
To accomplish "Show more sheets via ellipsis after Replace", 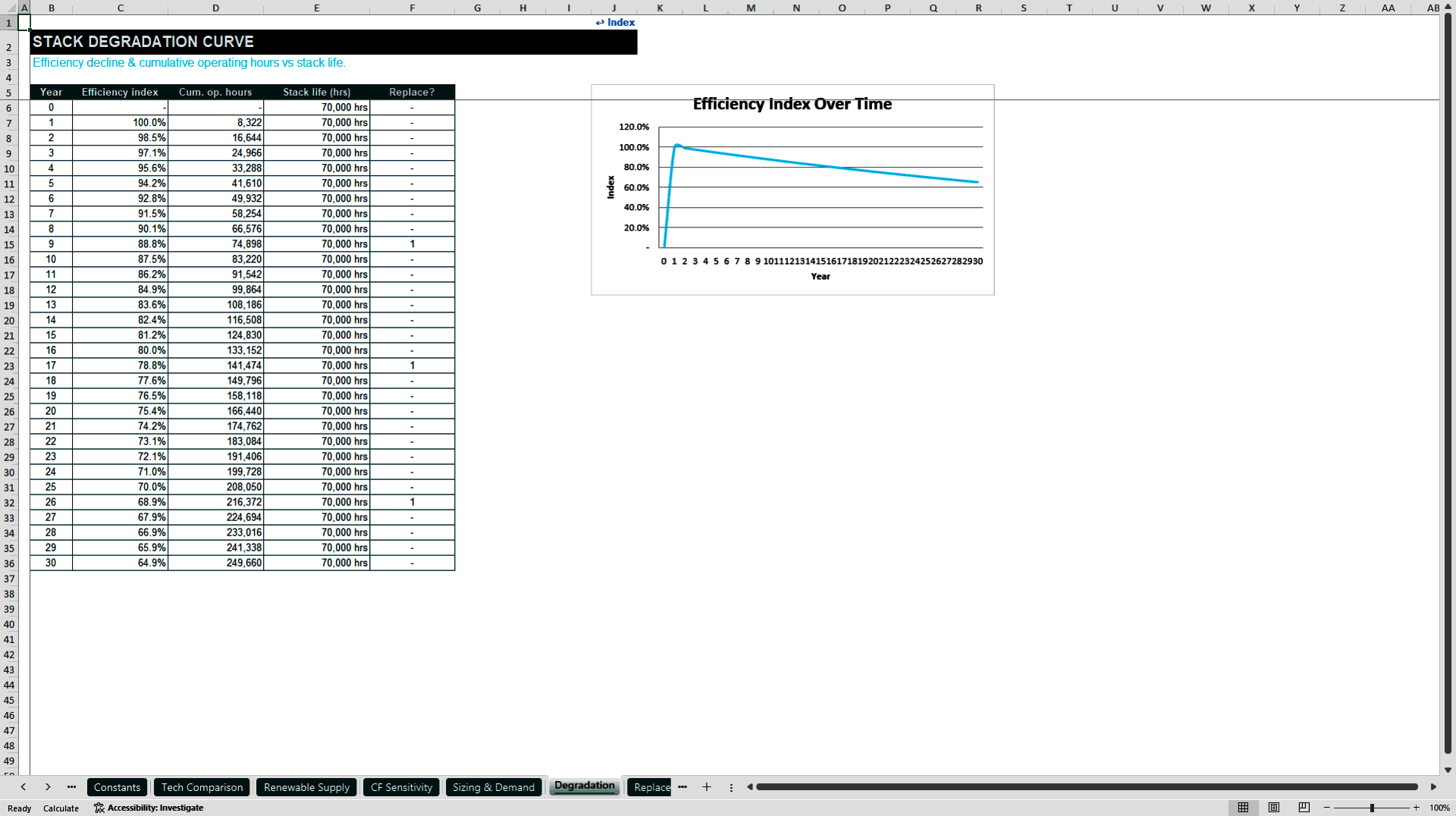I will pyautogui.click(x=682, y=787).
